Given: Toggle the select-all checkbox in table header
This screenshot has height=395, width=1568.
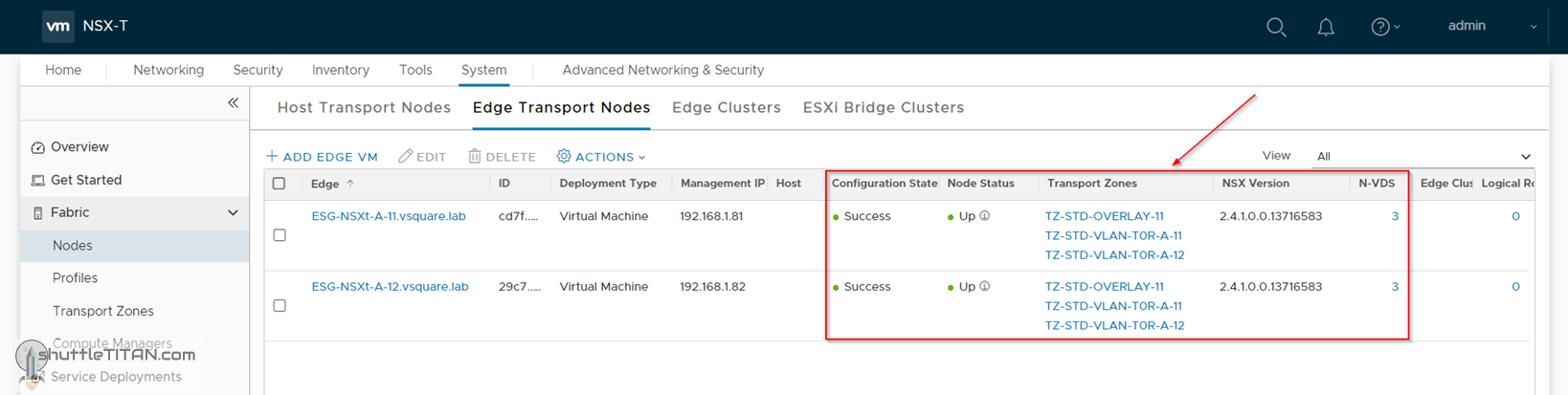Looking at the screenshot, I should [x=280, y=184].
